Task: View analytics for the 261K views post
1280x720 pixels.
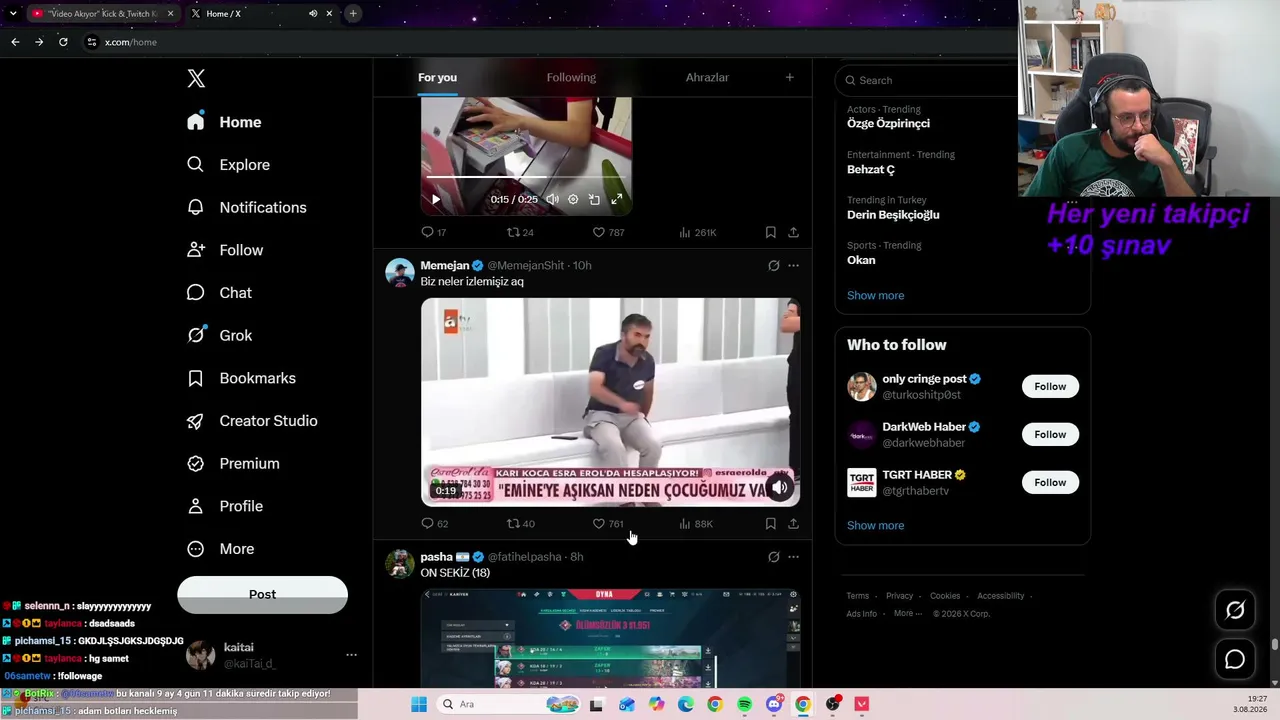Action: [x=697, y=232]
